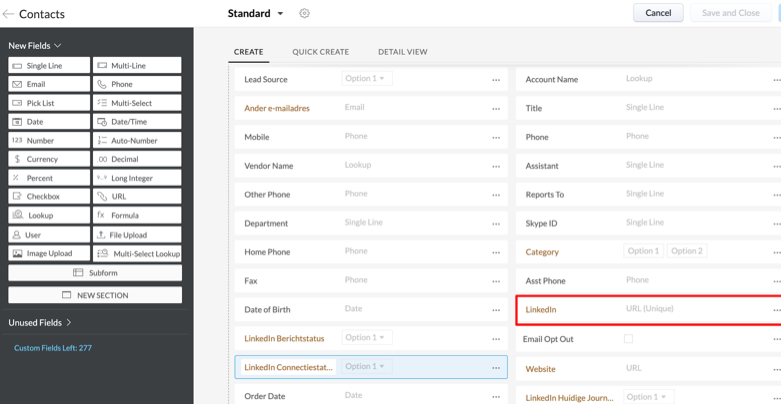Select the Date field type

click(49, 122)
